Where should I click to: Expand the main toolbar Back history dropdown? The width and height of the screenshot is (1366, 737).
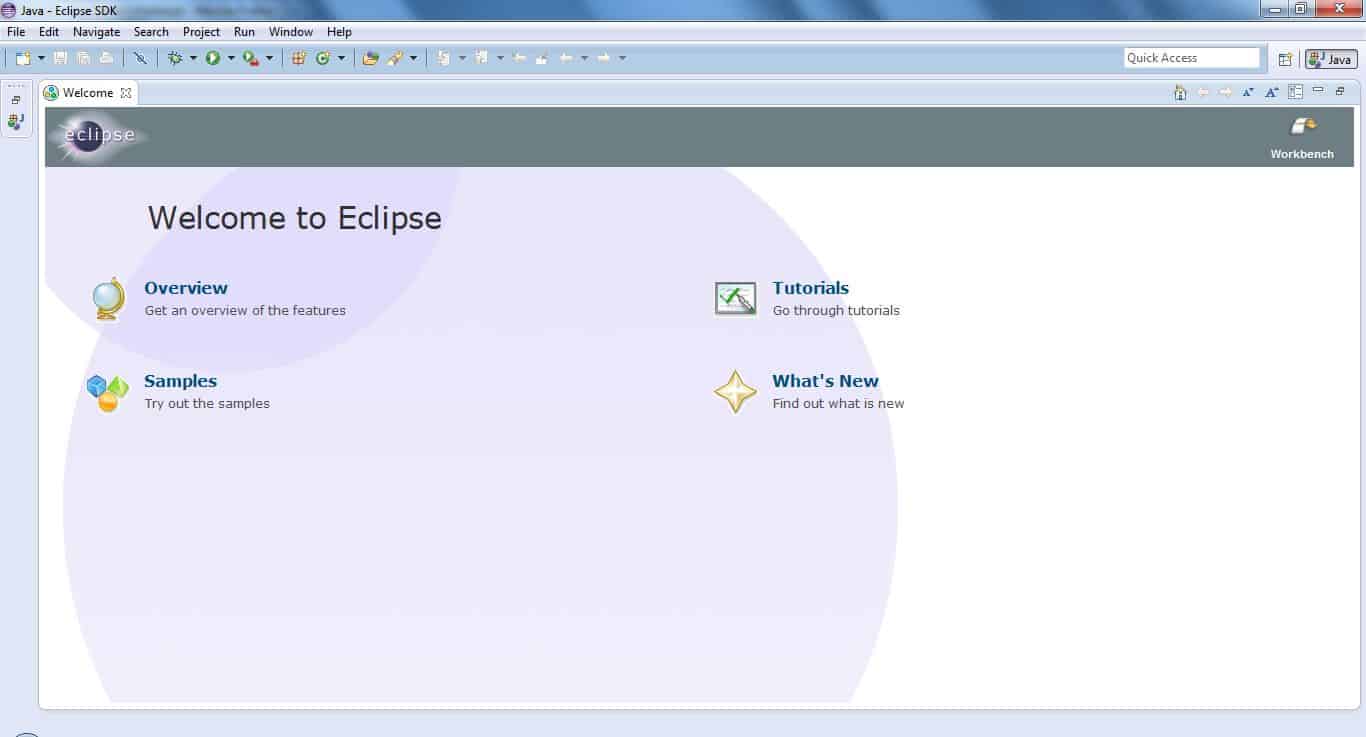click(584, 58)
